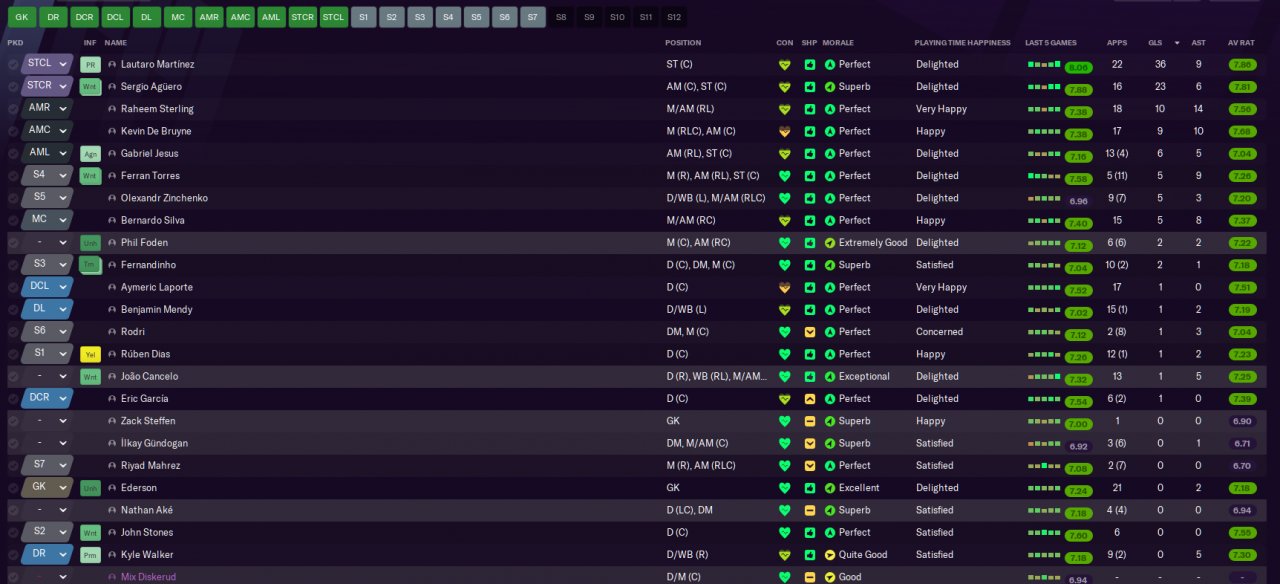1280x584 pixels.
Task: Click the match sharpness icon for Zack Steffen
Action: click(809, 421)
